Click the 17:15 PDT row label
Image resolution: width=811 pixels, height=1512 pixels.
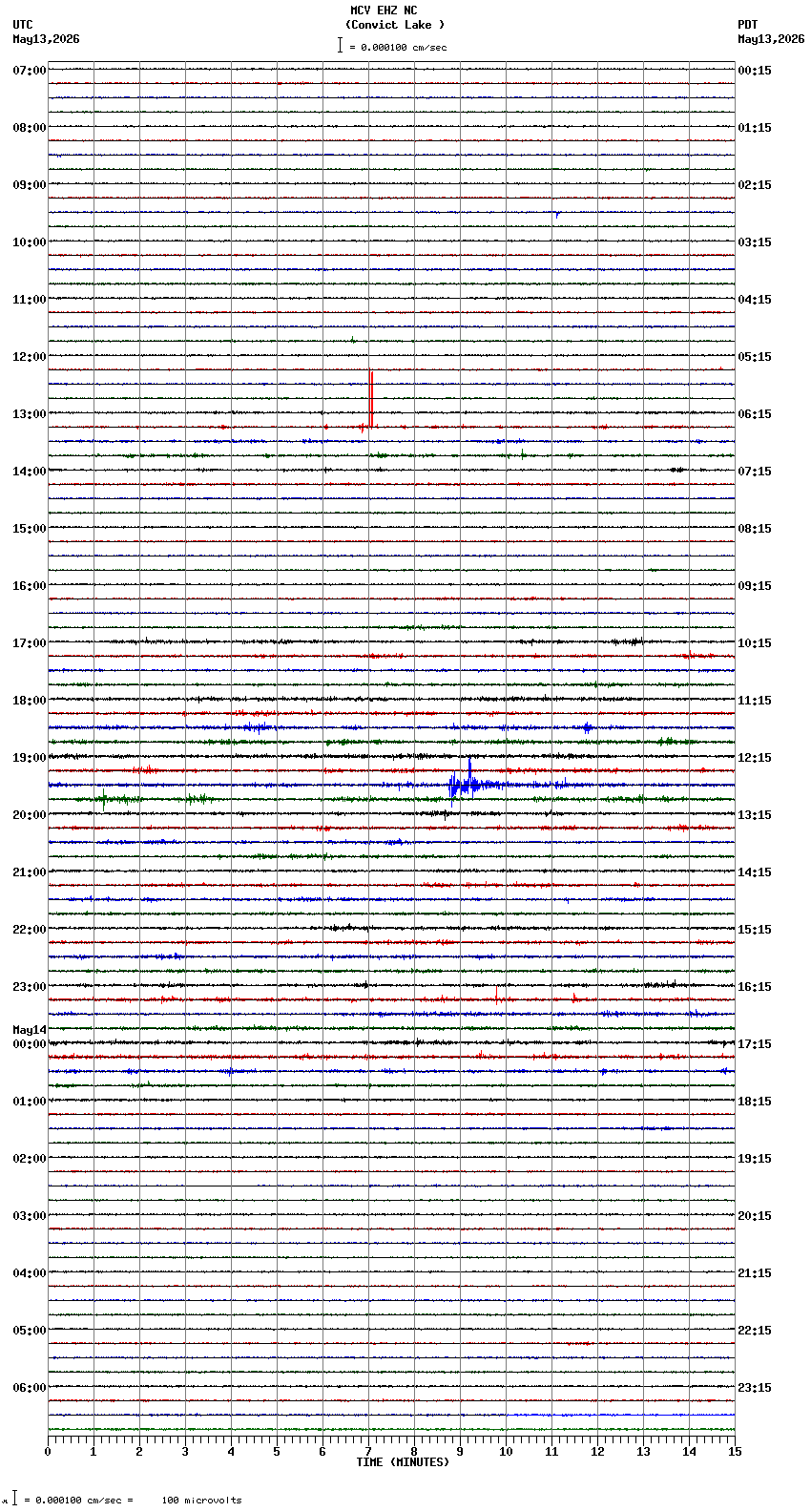pyautogui.click(x=755, y=1044)
